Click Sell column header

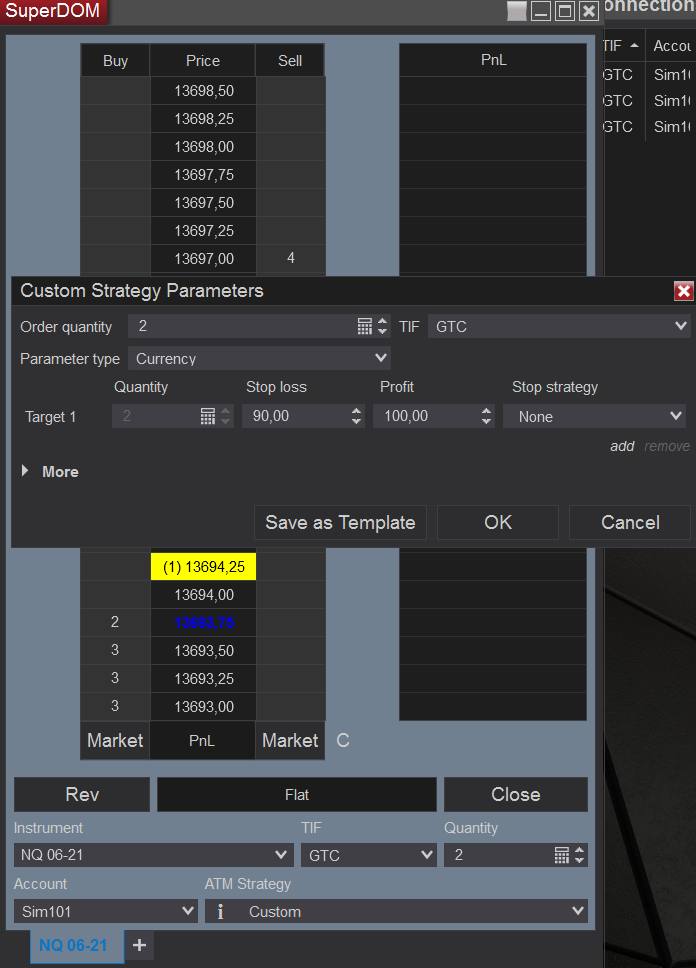tap(290, 60)
